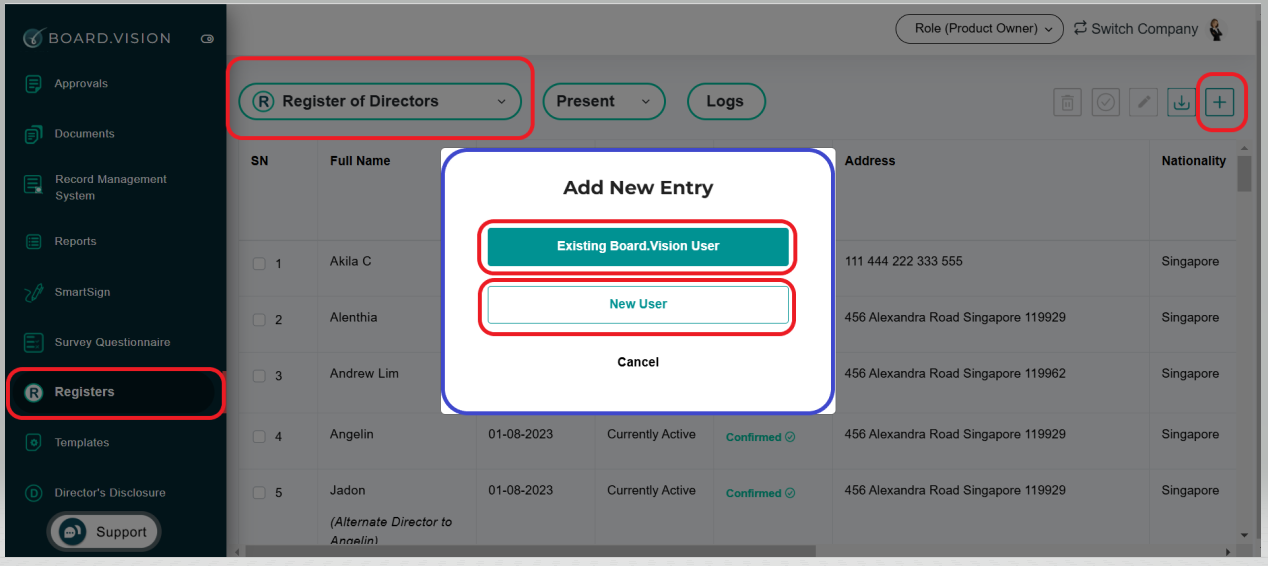1268x566 pixels.
Task: Click the download icon in toolbar
Action: [x=1181, y=102]
